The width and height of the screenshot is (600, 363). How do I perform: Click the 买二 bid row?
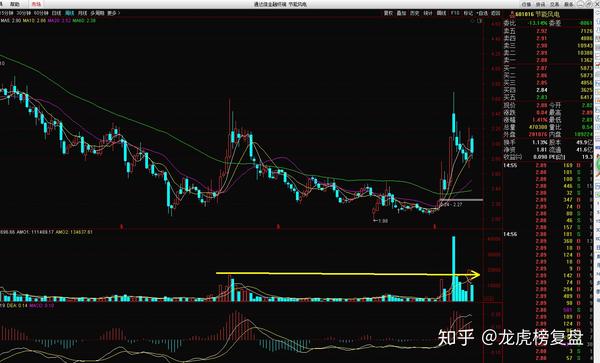click(548, 75)
